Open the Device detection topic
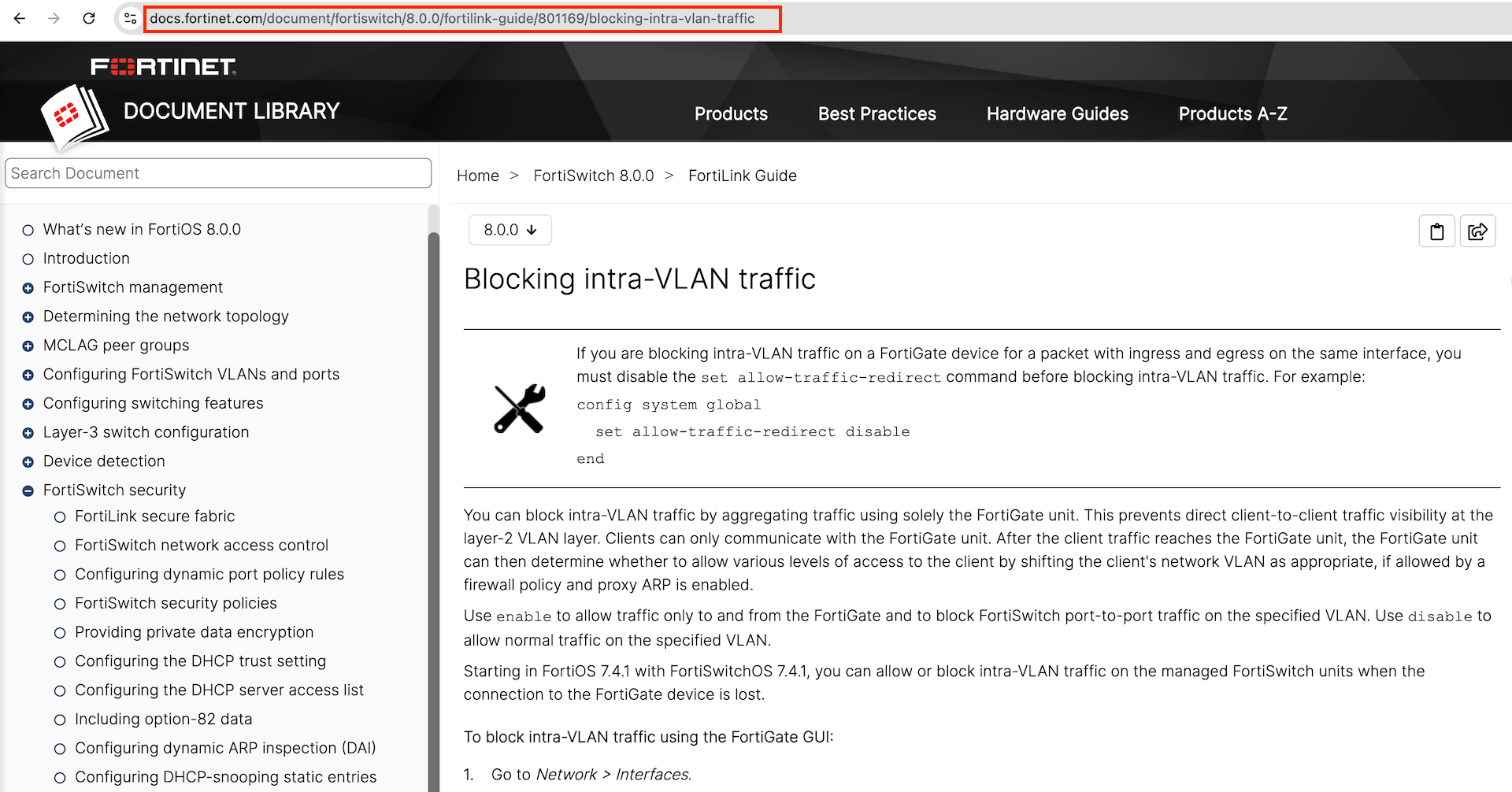1512x792 pixels. (104, 461)
